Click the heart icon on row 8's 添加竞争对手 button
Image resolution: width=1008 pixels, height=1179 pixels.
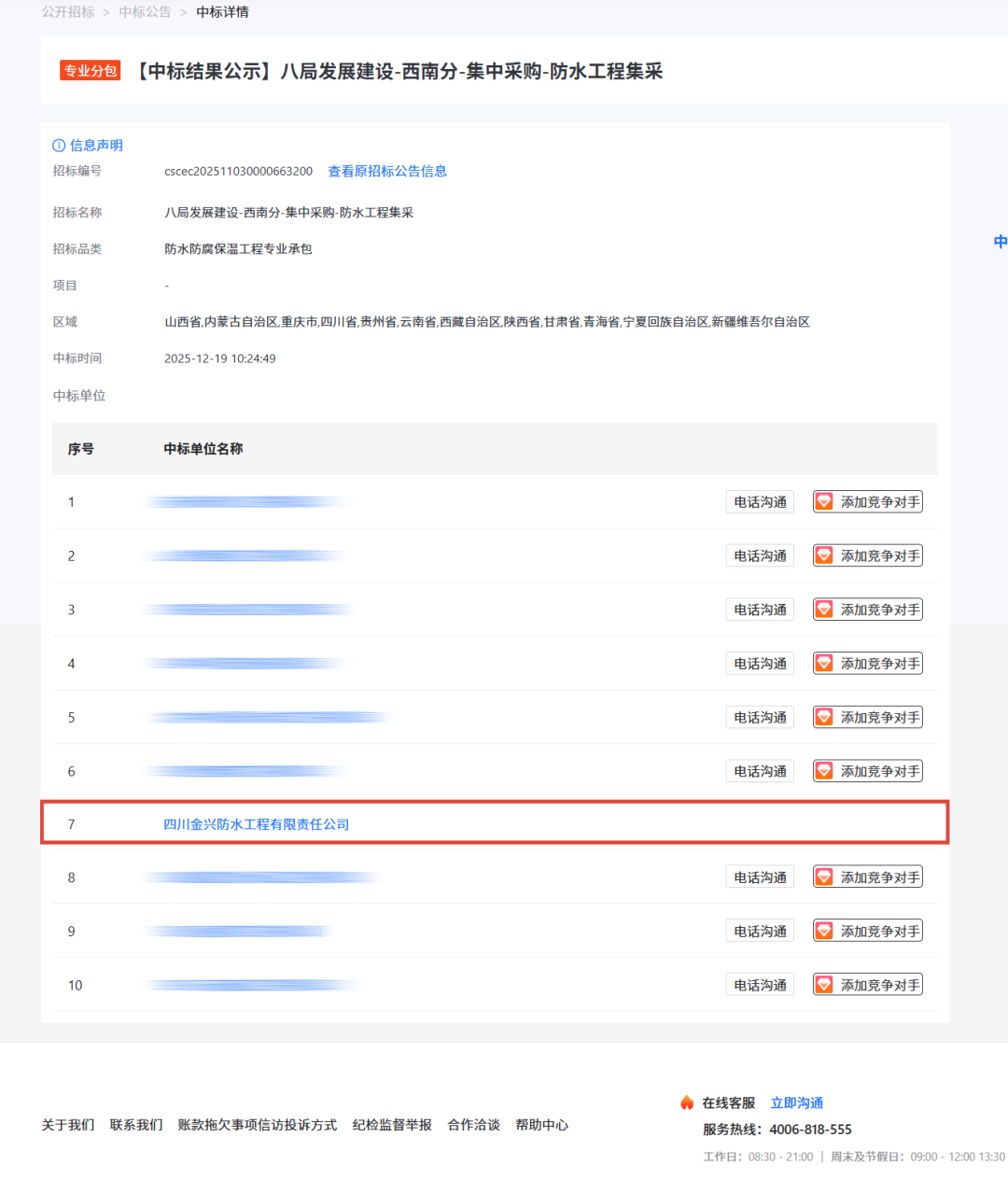824,877
